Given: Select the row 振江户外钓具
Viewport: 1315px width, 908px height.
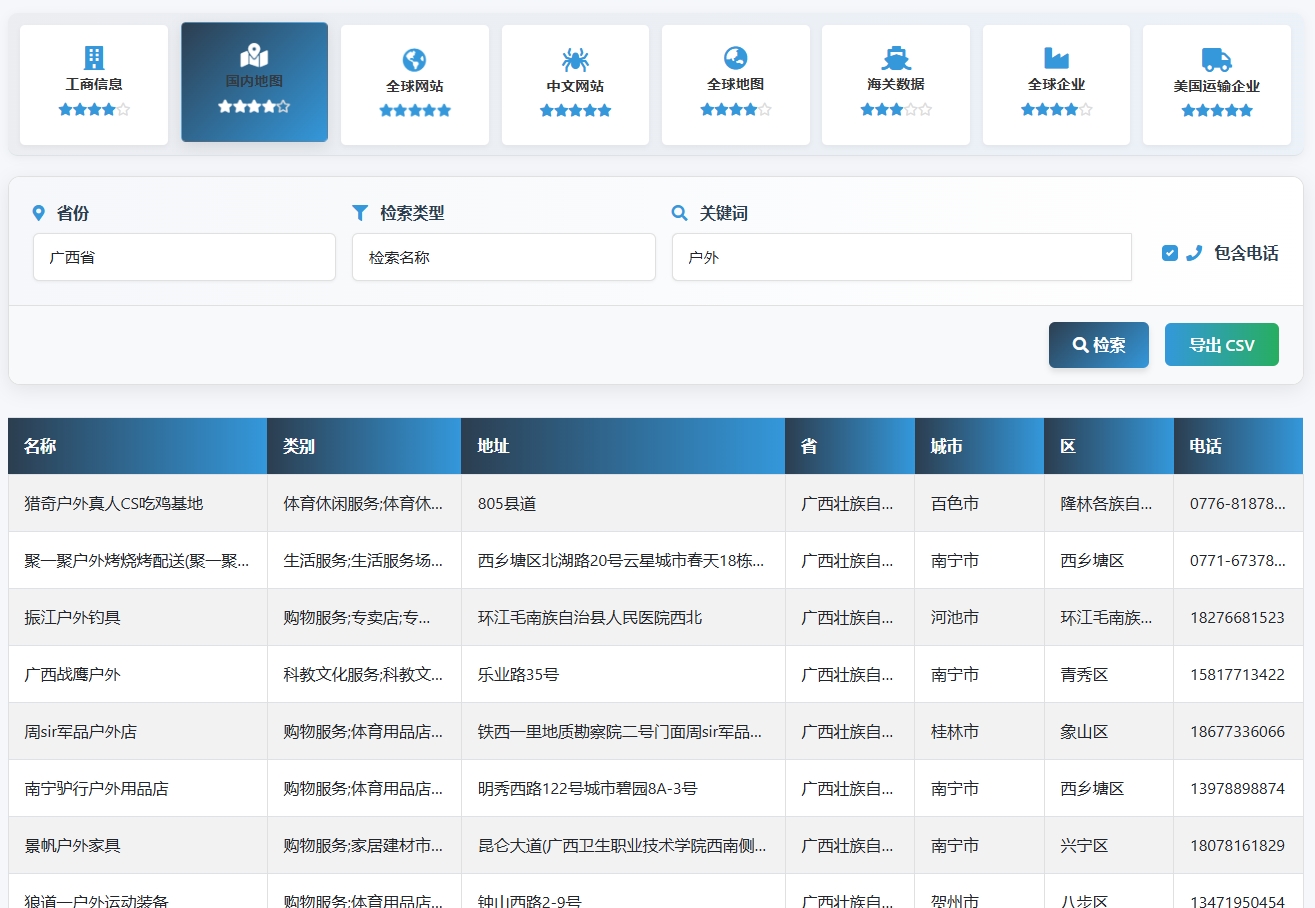Looking at the screenshot, I should (655, 617).
